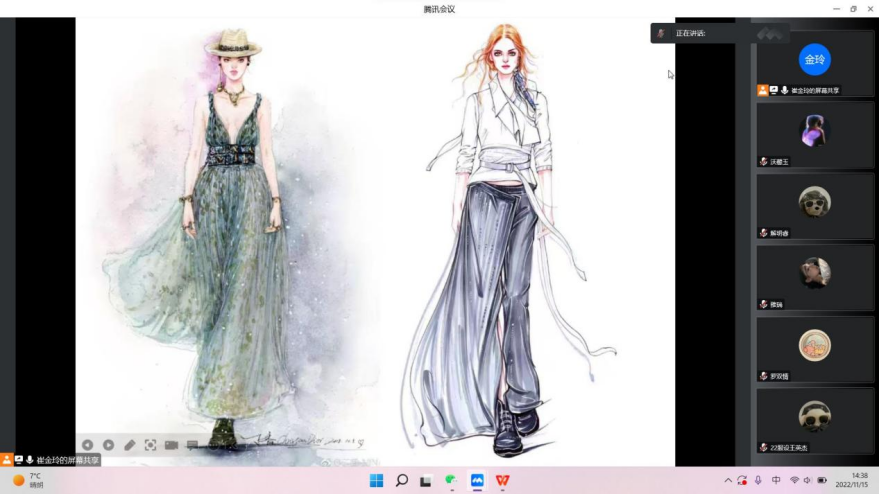This screenshot has width=879, height=495.
Task: Open the Wi-Fi network tray icon
Action: [794, 480]
